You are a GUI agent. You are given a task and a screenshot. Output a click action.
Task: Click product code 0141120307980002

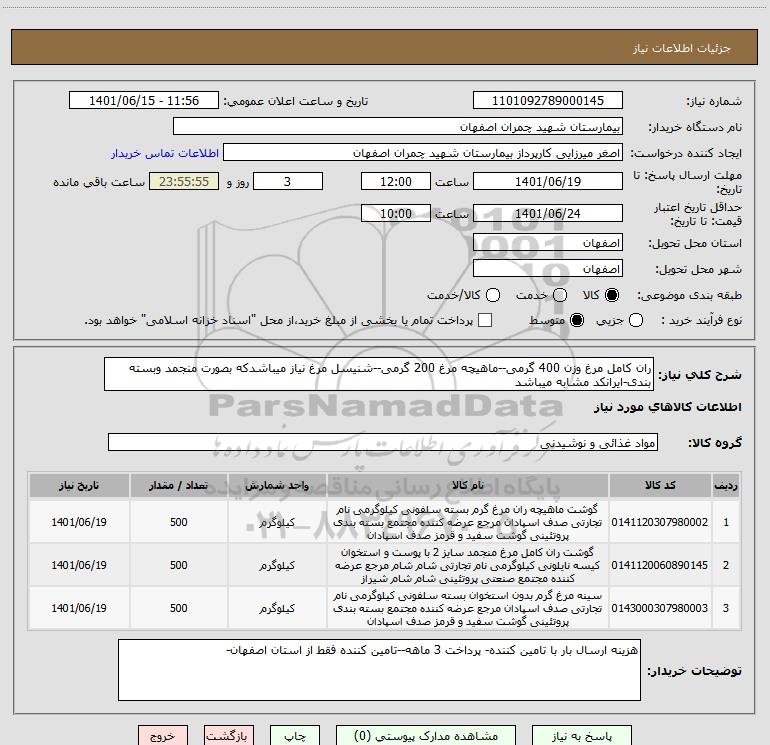(660, 522)
